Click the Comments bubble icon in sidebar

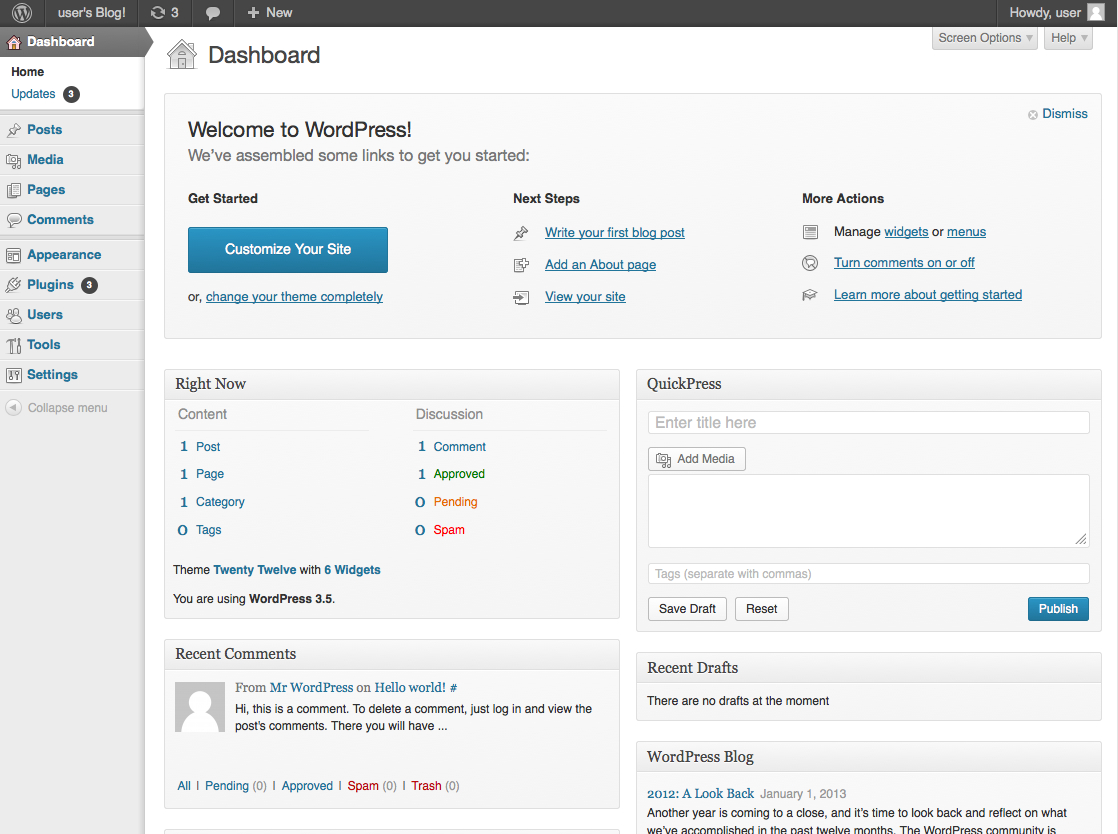coord(14,220)
